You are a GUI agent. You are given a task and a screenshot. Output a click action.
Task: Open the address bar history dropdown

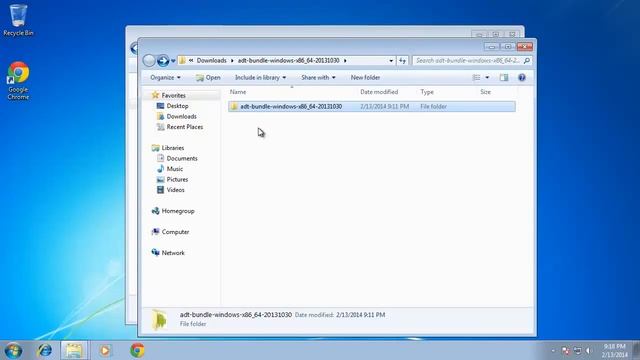(391, 60)
